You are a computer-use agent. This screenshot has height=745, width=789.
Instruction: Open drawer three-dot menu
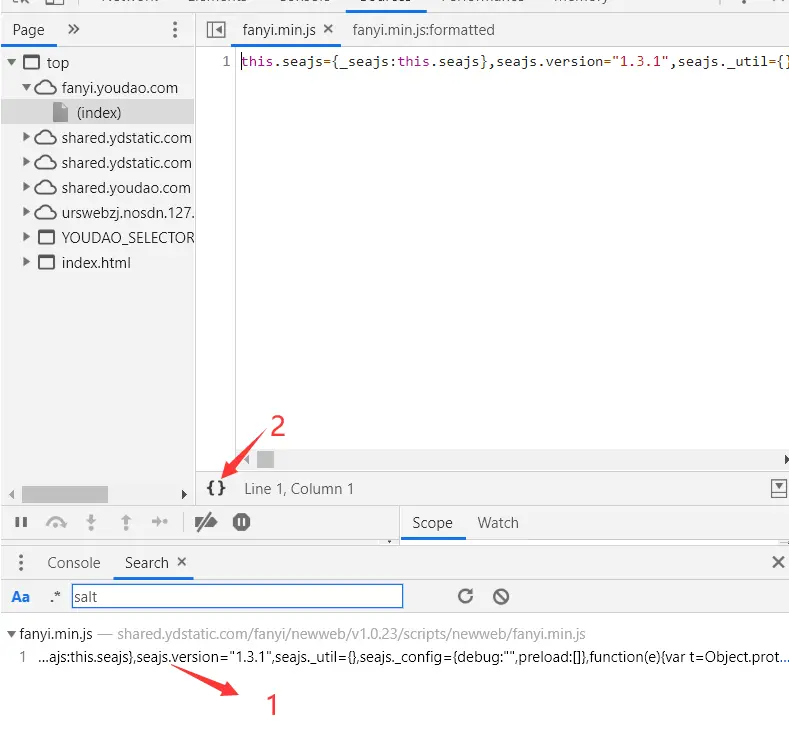tap(21, 562)
